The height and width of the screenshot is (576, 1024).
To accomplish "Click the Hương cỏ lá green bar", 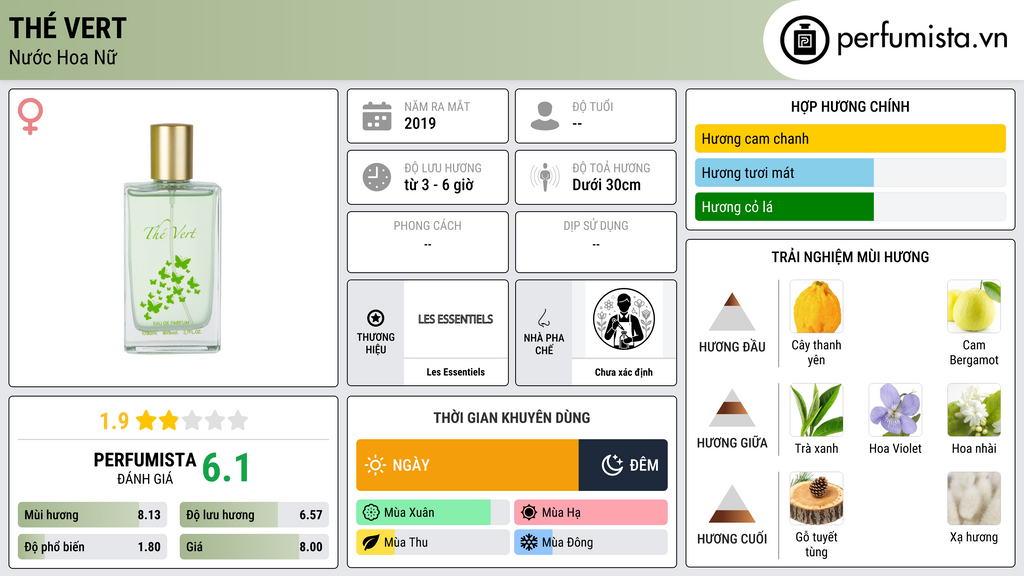I will pyautogui.click(x=784, y=207).
